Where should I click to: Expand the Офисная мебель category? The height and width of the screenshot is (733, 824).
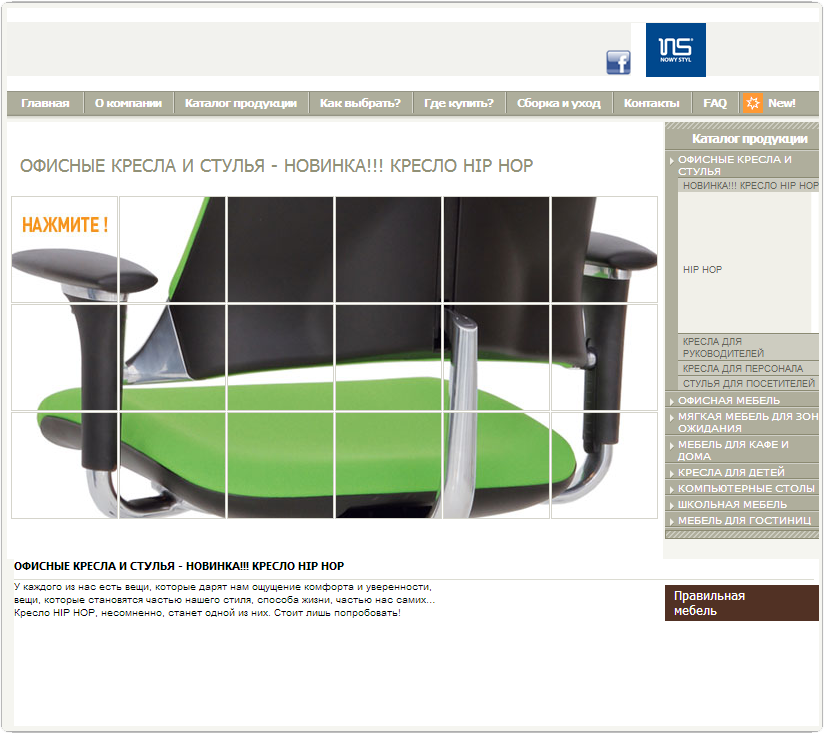click(x=729, y=401)
